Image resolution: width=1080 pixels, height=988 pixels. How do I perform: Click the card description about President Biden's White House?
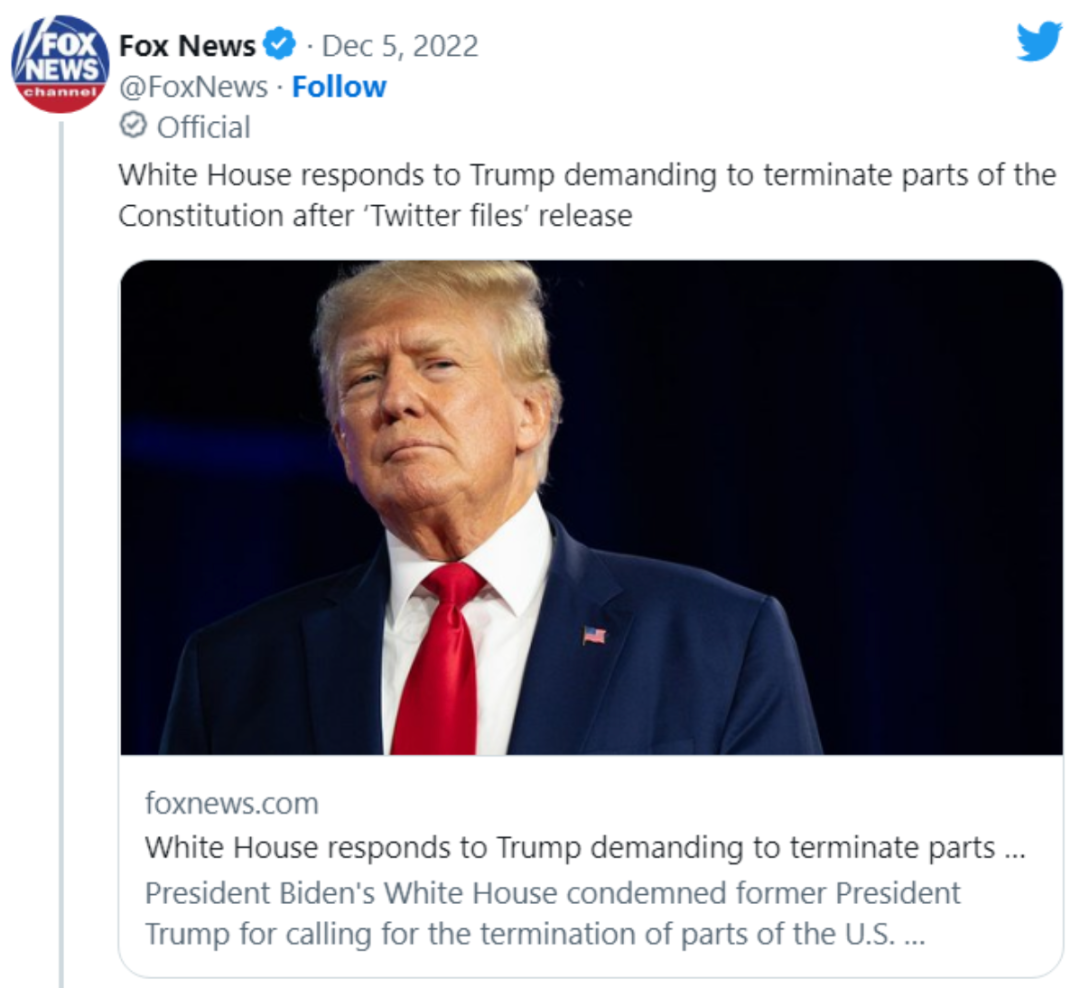(552, 914)
